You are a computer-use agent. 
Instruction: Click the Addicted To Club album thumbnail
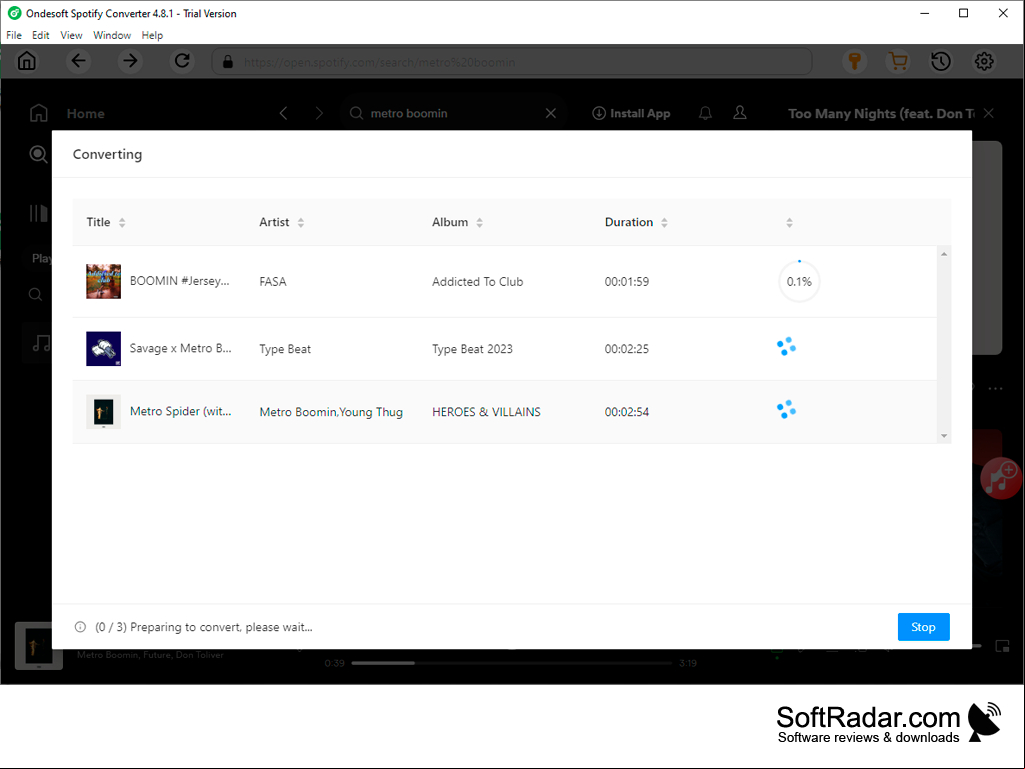(x=103, y=282)
